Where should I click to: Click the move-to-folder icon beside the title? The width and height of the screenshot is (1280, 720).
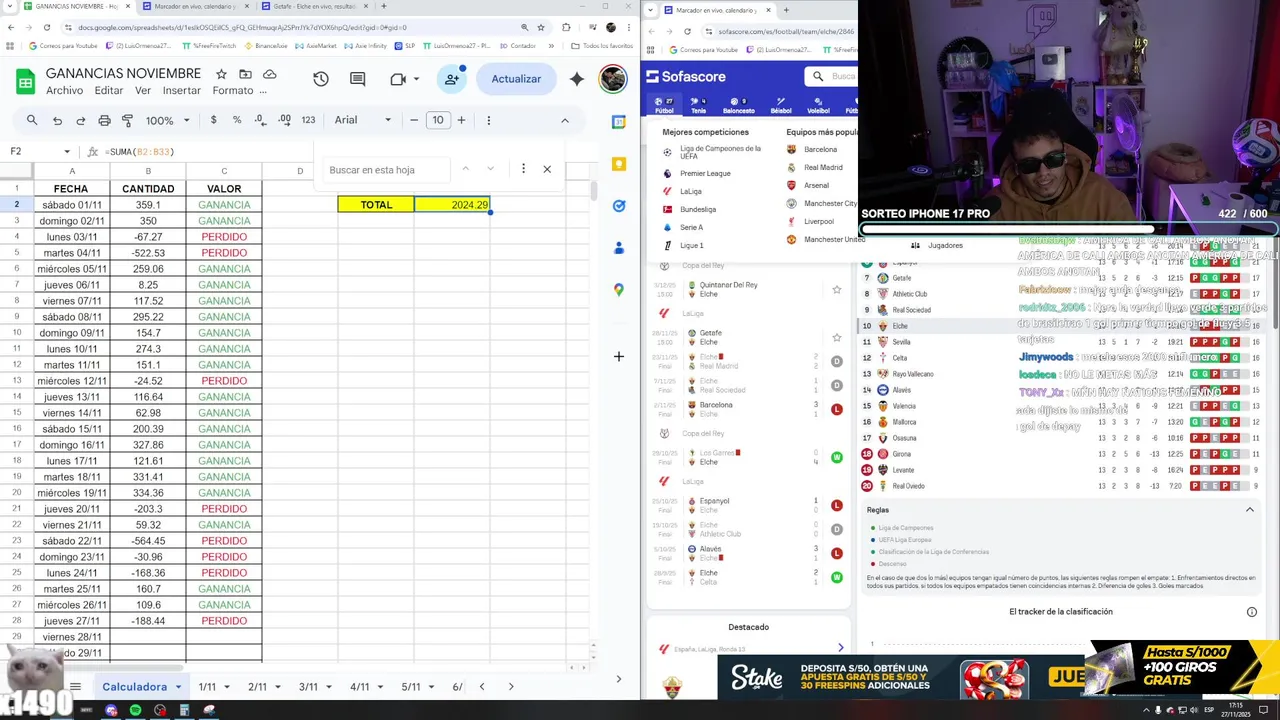pyautogui.click(x=246, y=74)
